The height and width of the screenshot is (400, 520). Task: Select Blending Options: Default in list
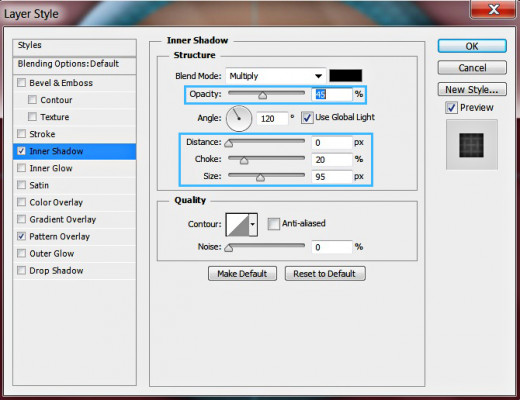pos(74,64)
